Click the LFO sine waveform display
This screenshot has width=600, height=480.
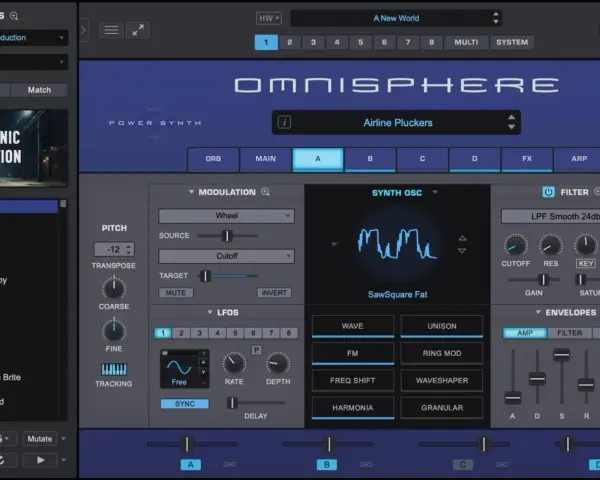(180, 368)
